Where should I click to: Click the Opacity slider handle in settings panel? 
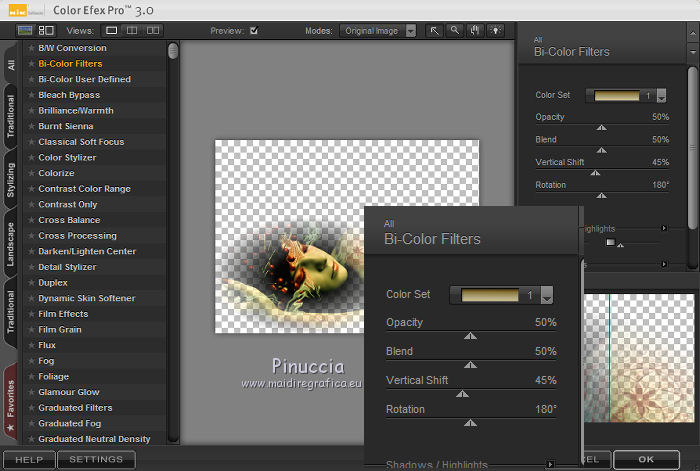(x=601, y=128)
